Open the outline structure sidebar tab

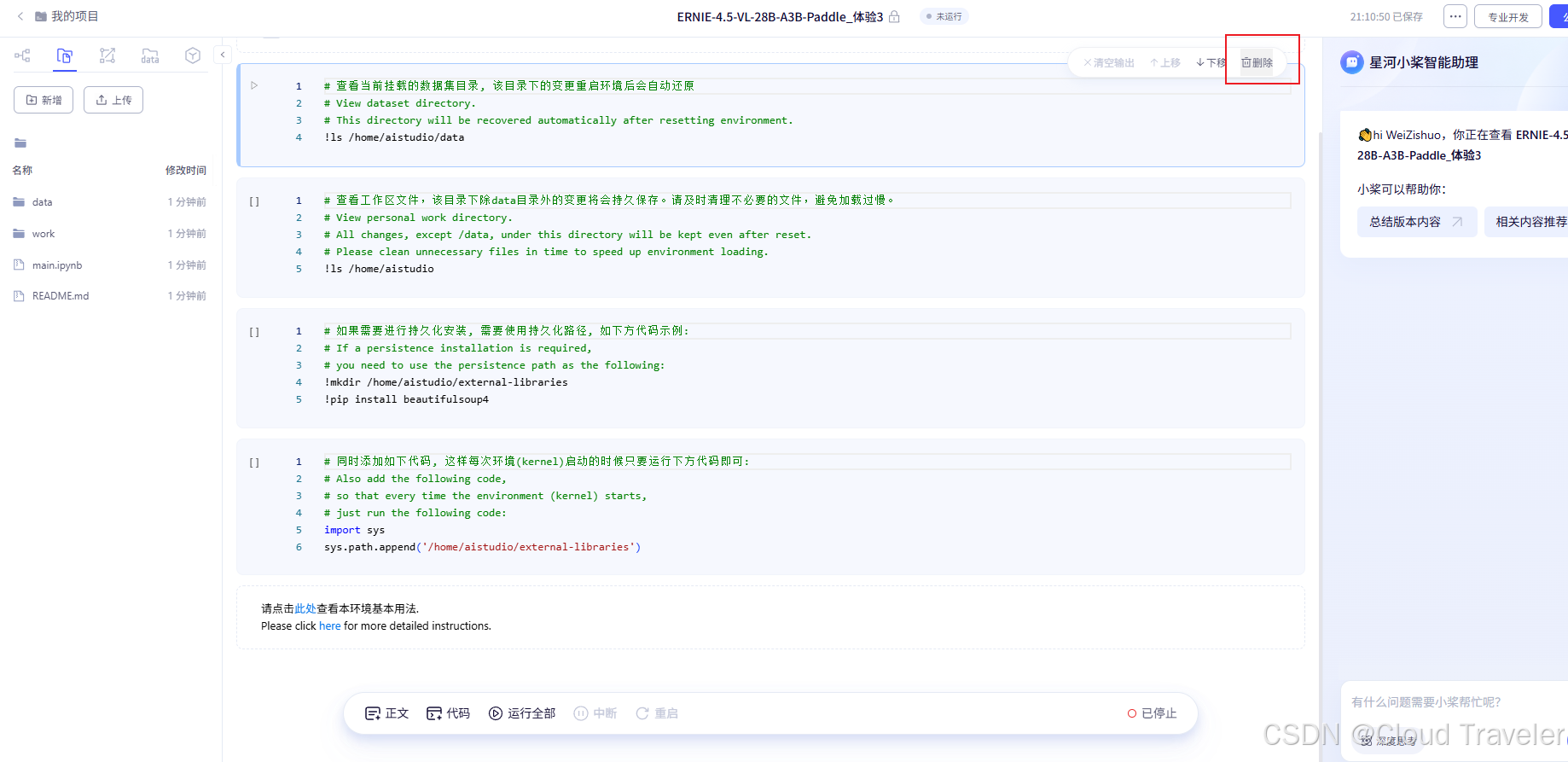click(x=22, y=55)
